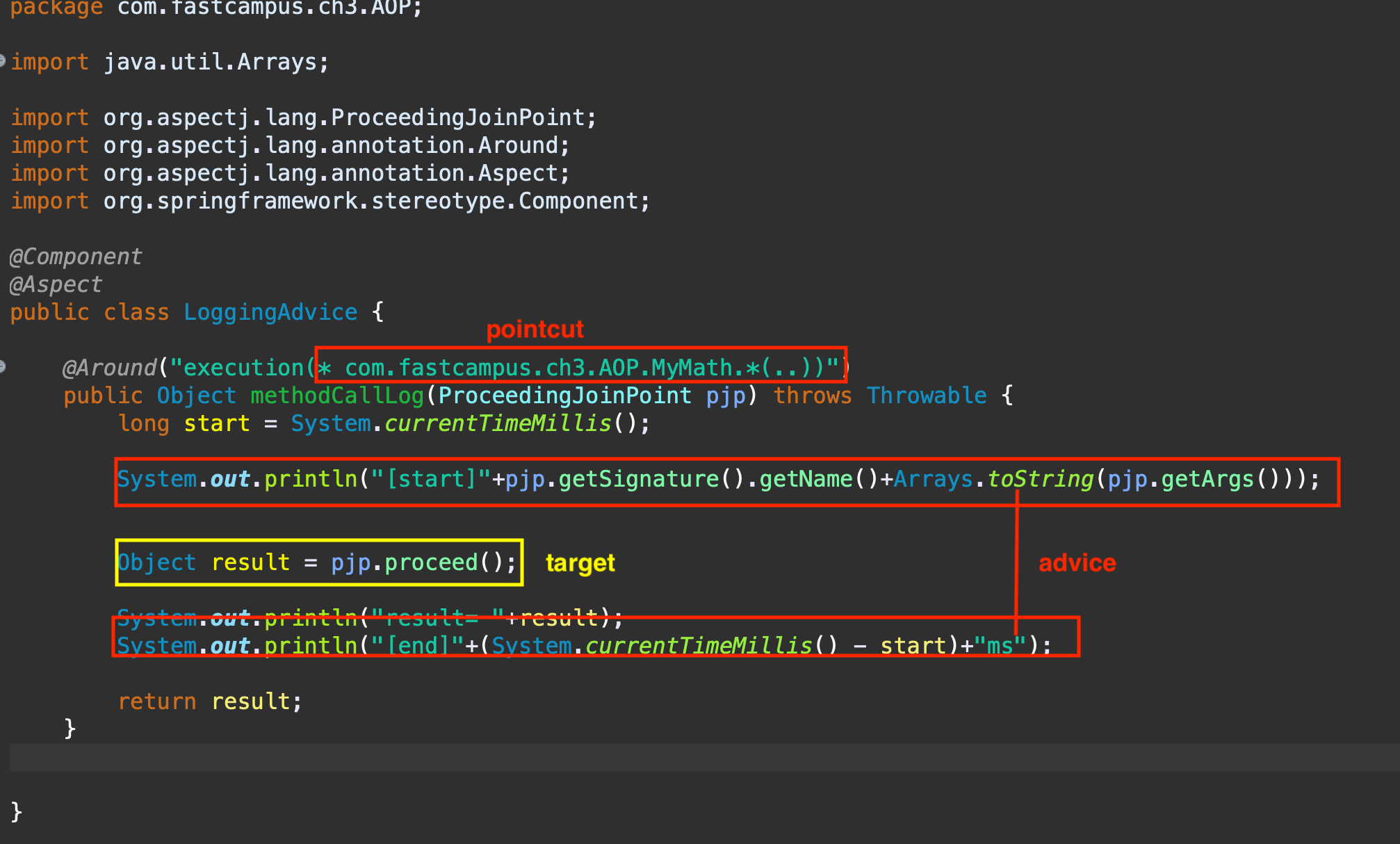Click the LoggingAdvice class name
The width and height of the screenshot is (1400, 844).
[270, 312]
